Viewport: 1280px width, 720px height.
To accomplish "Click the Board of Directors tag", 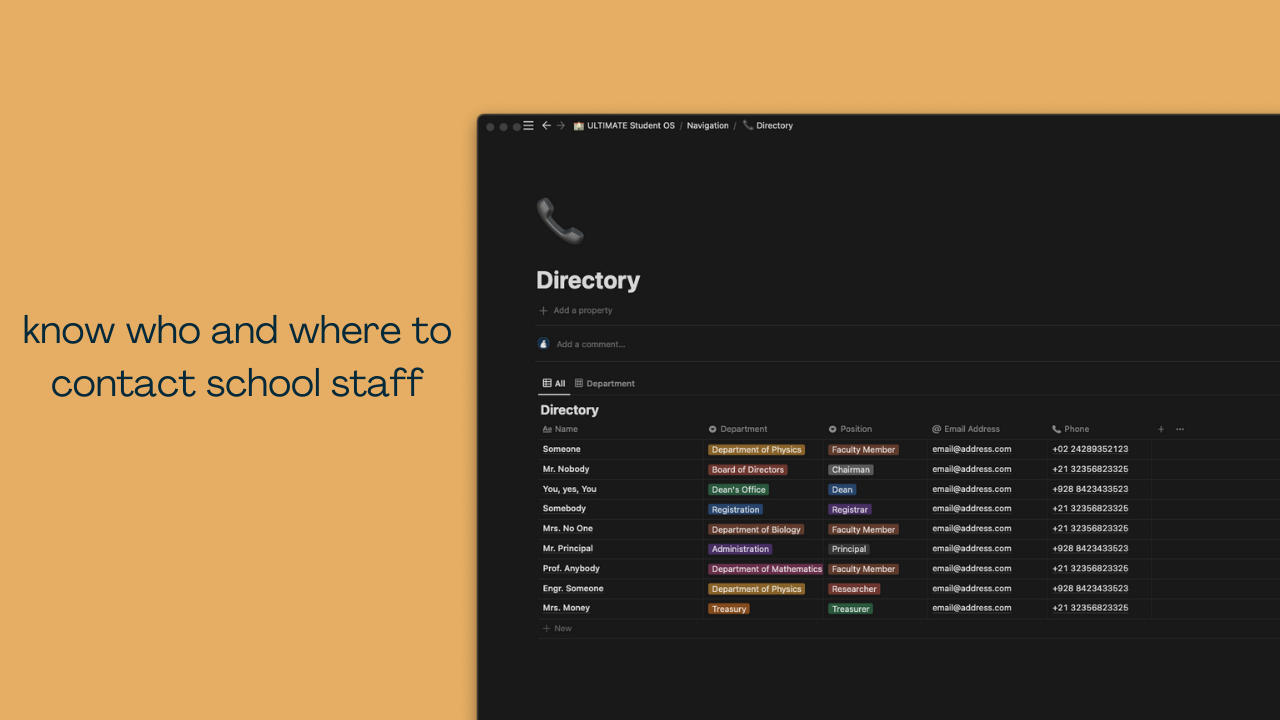I will tap(748, 470).
